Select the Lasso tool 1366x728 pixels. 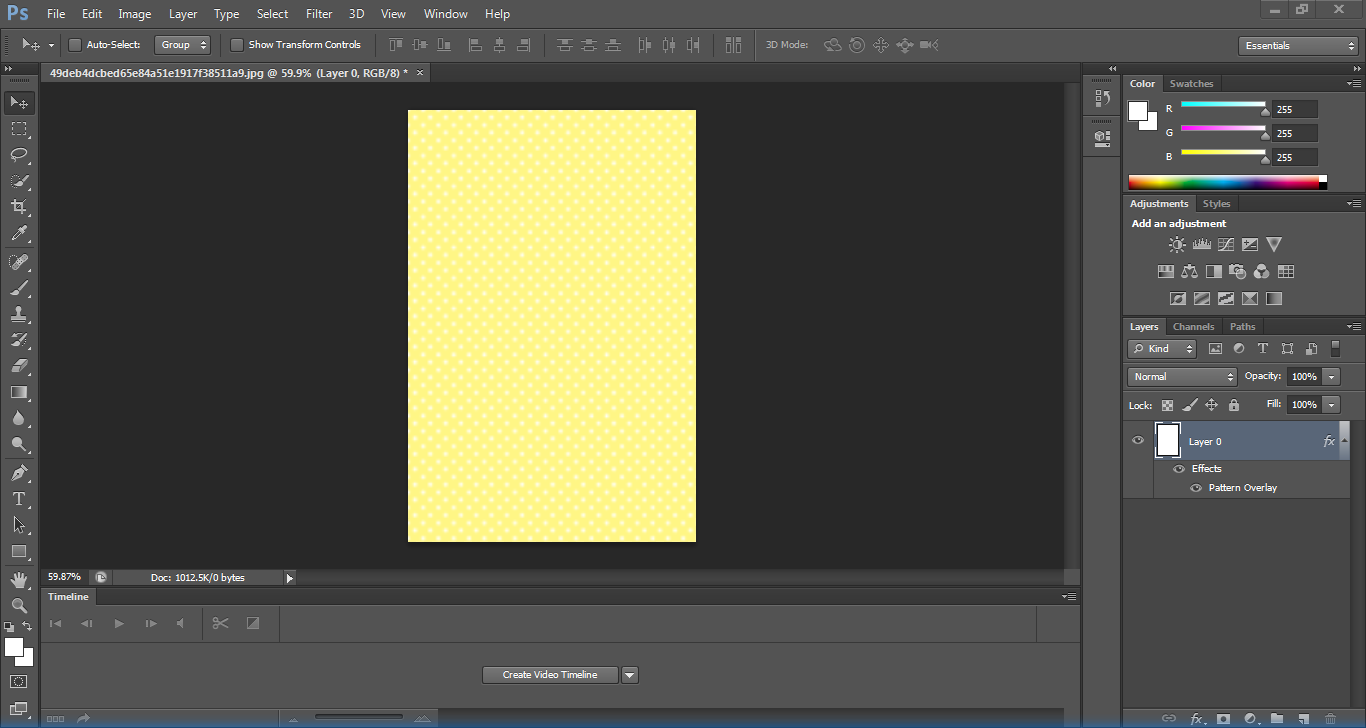click(x=19, y=155)
